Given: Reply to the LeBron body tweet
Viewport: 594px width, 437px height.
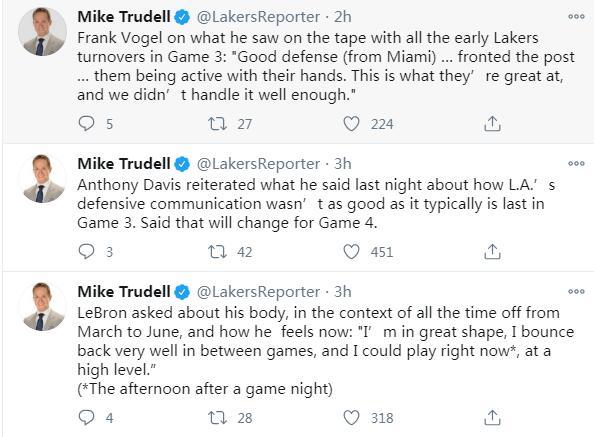Looking at the screenshot, I should point(86,417).
